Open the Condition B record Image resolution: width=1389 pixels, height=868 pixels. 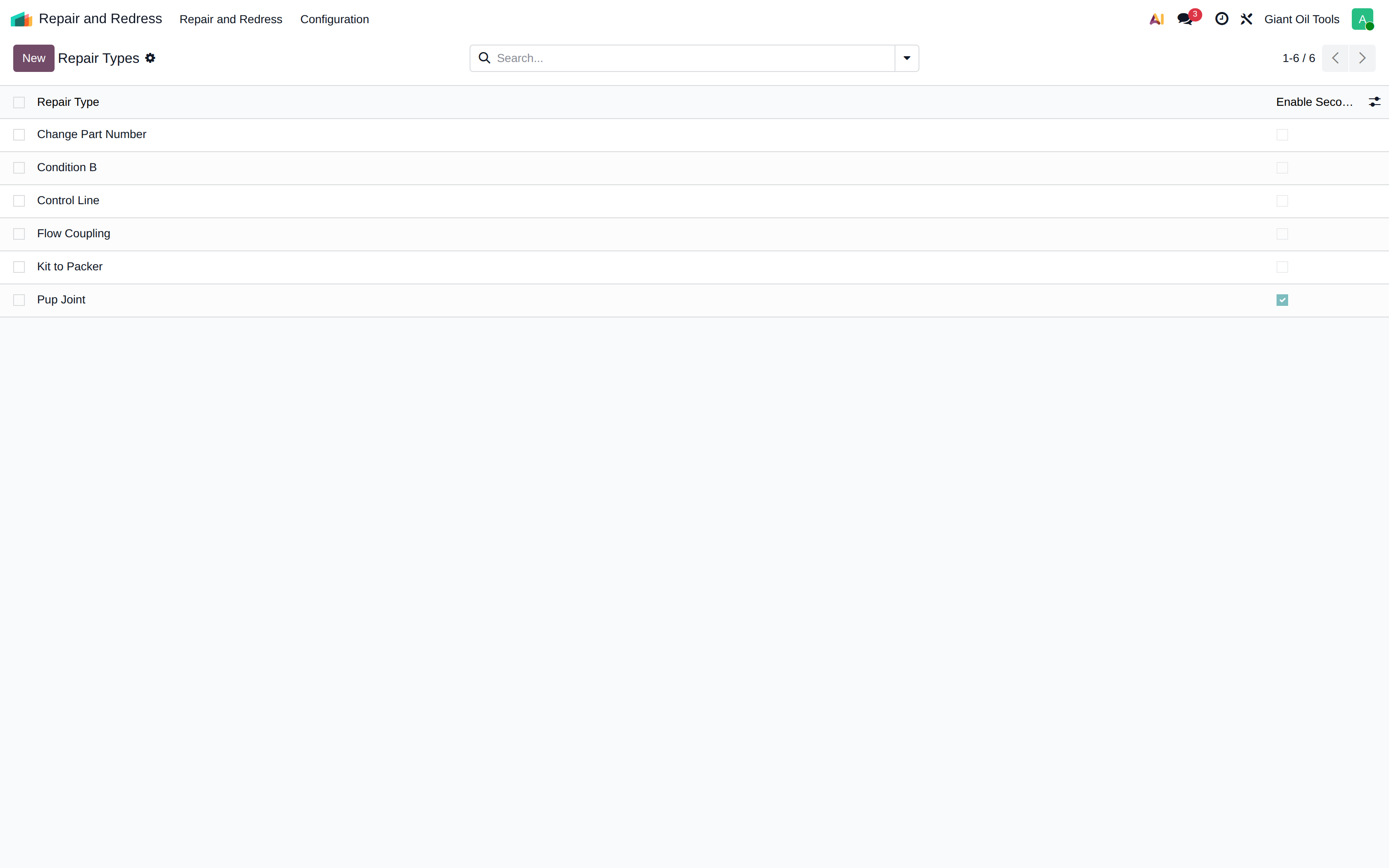click(67, 168)
